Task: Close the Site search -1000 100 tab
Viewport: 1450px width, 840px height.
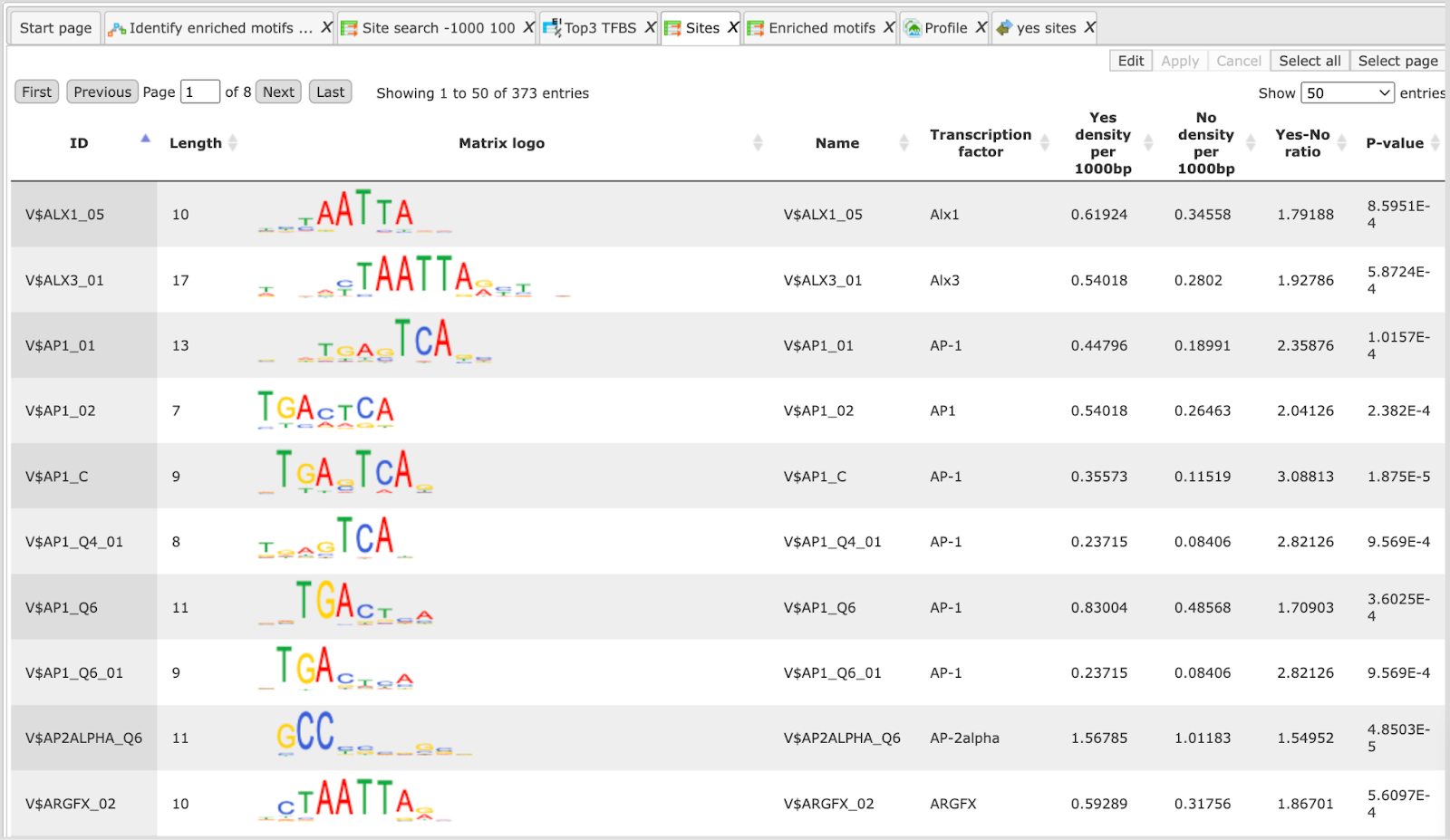Action: [528, 28]
